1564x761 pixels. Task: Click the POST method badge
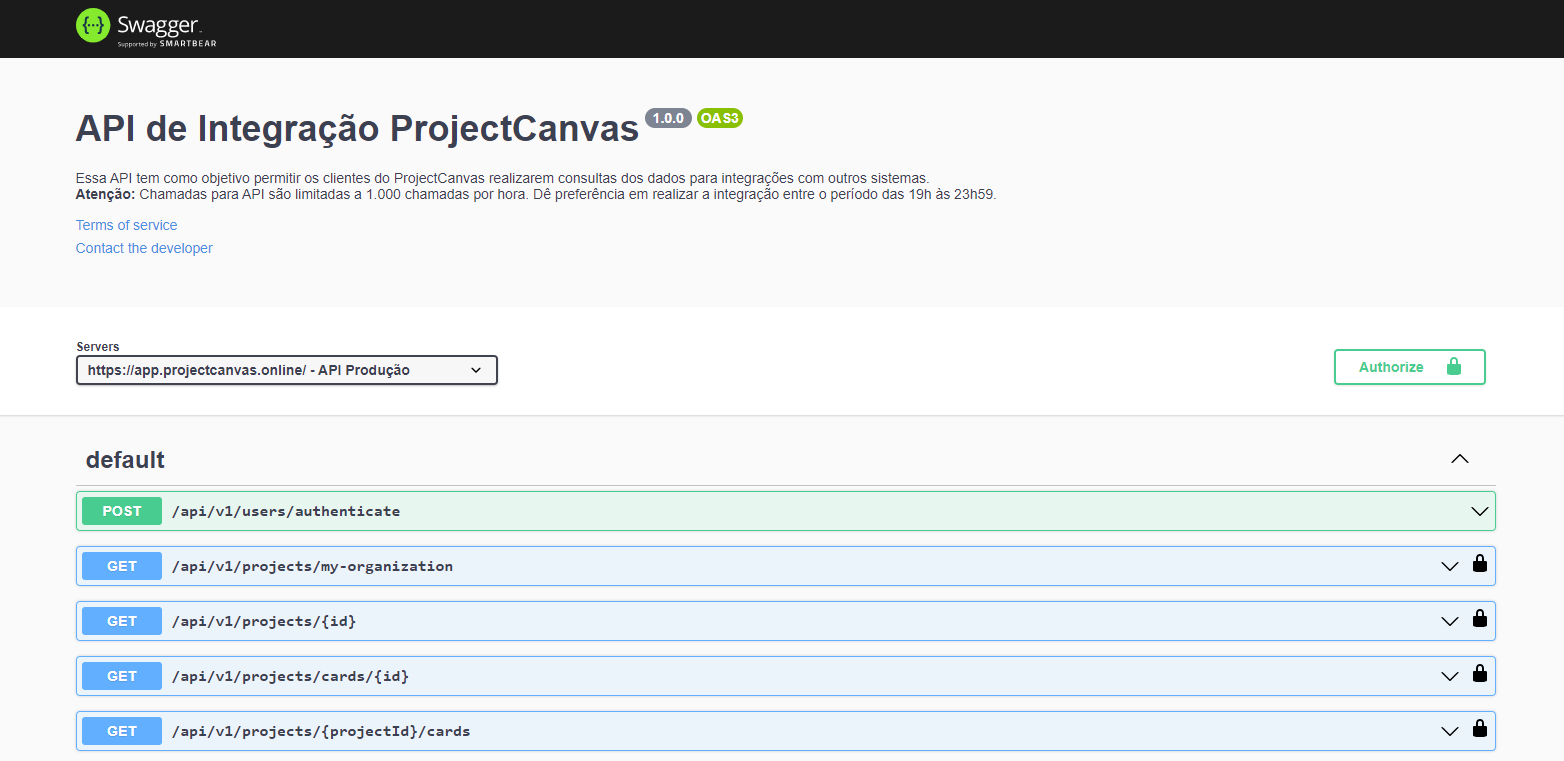coord(122,511)
